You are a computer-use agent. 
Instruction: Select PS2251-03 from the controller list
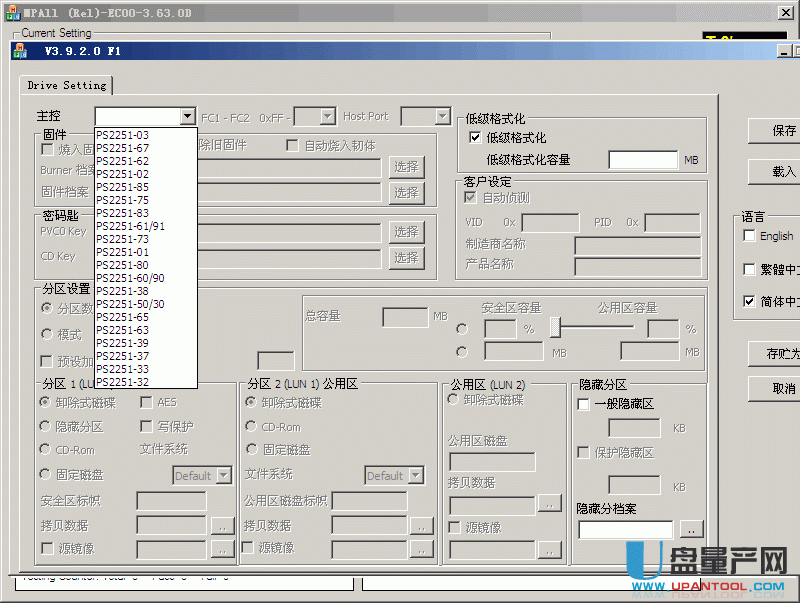tap(122, 135)
